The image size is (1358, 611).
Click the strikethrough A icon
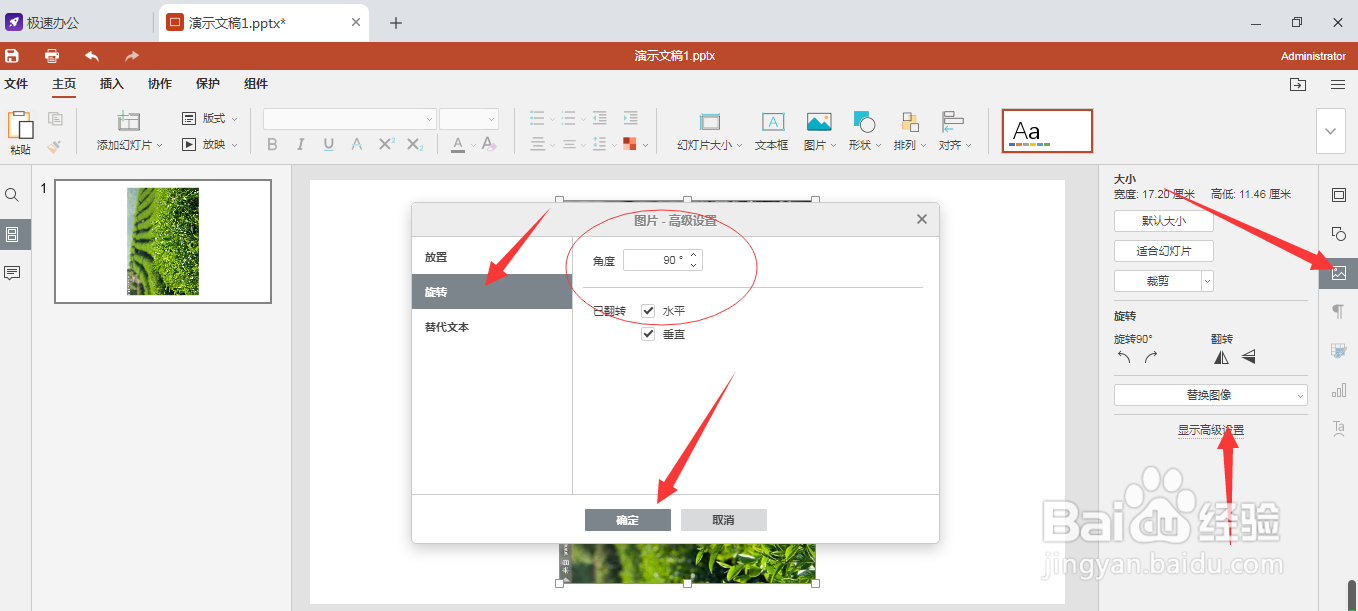click(357, 145)
